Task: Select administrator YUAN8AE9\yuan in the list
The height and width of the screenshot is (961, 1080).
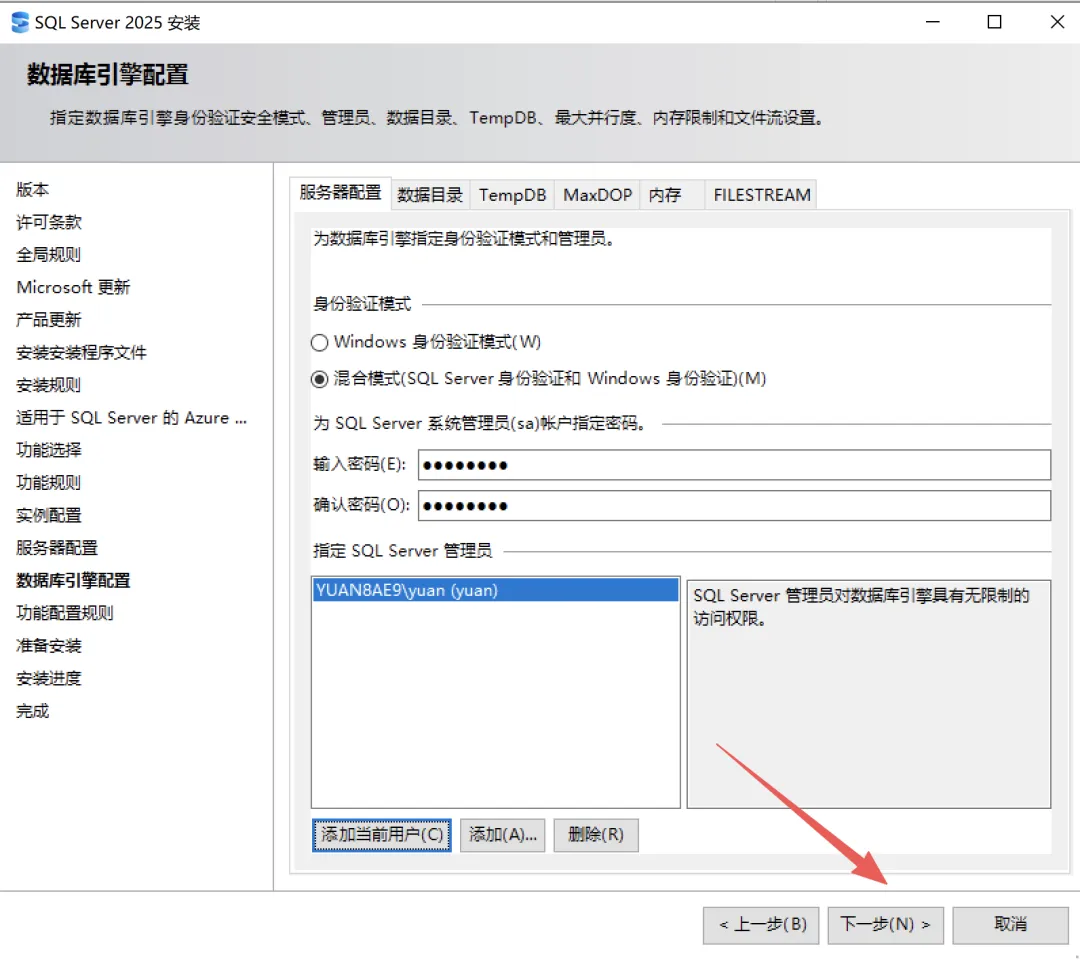Action: (495, 590)
